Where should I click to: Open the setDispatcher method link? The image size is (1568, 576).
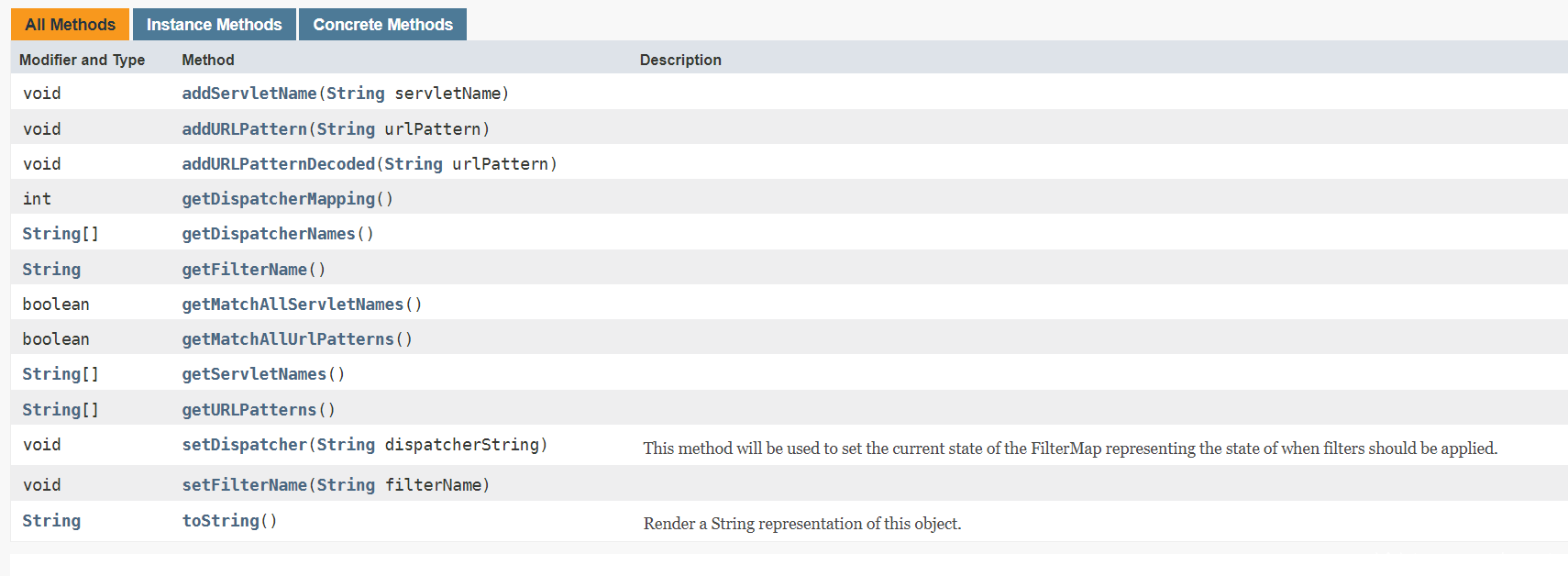tap(244, 445)
